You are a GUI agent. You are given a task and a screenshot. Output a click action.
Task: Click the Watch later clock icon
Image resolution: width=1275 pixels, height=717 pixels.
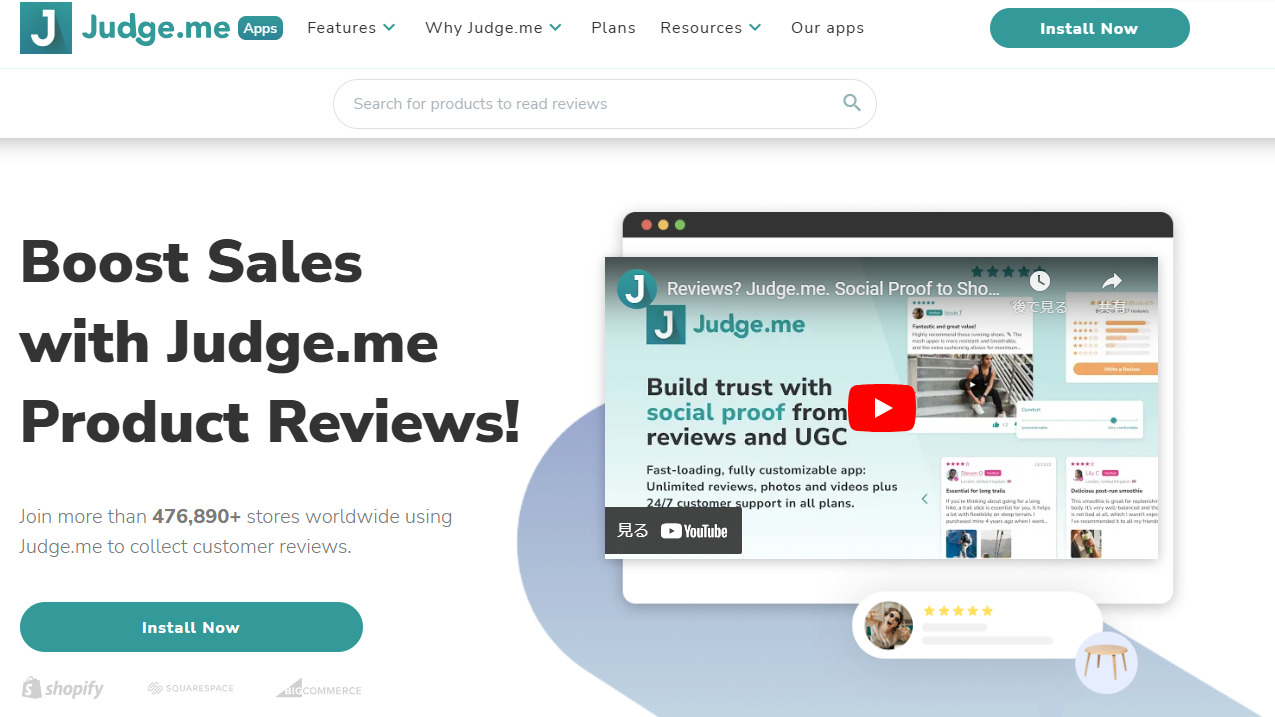1039,281
